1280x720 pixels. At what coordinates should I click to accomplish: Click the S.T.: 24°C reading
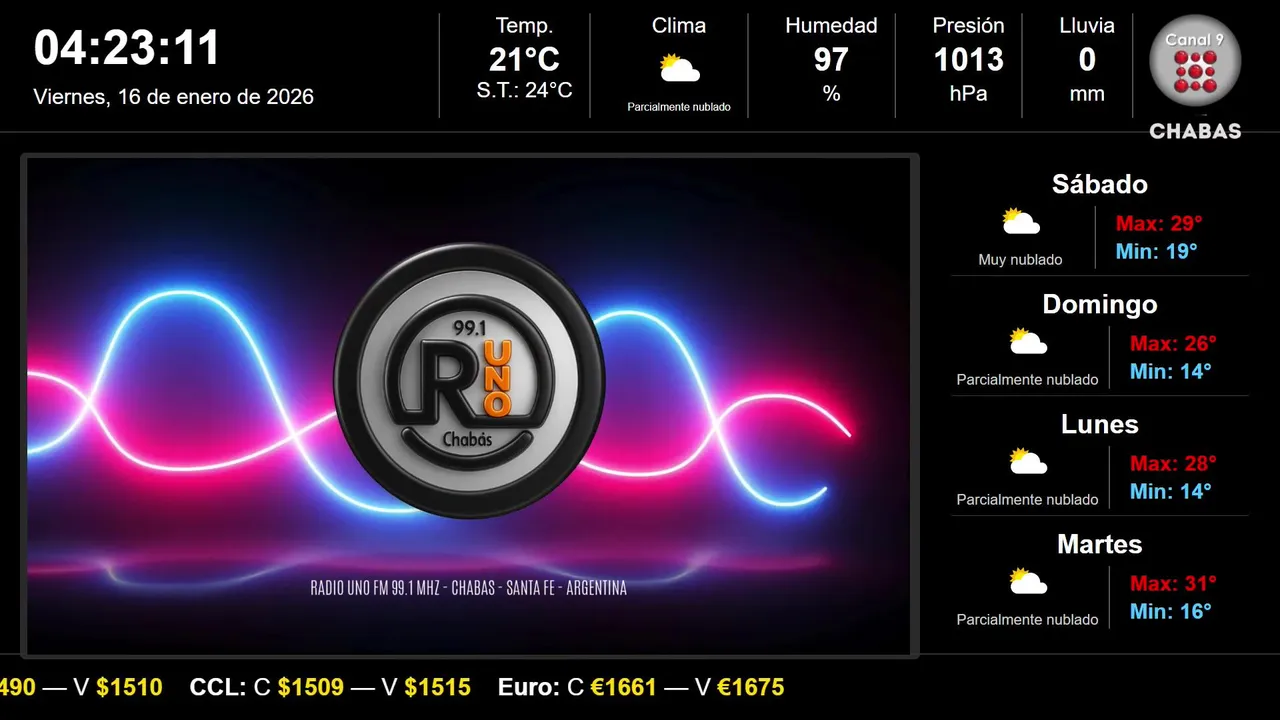(x=524, y=91)
